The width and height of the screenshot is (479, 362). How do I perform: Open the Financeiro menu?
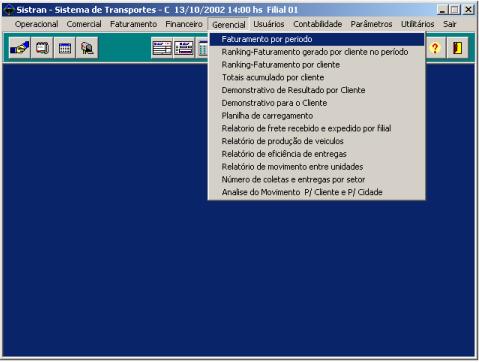click(184, 24)
